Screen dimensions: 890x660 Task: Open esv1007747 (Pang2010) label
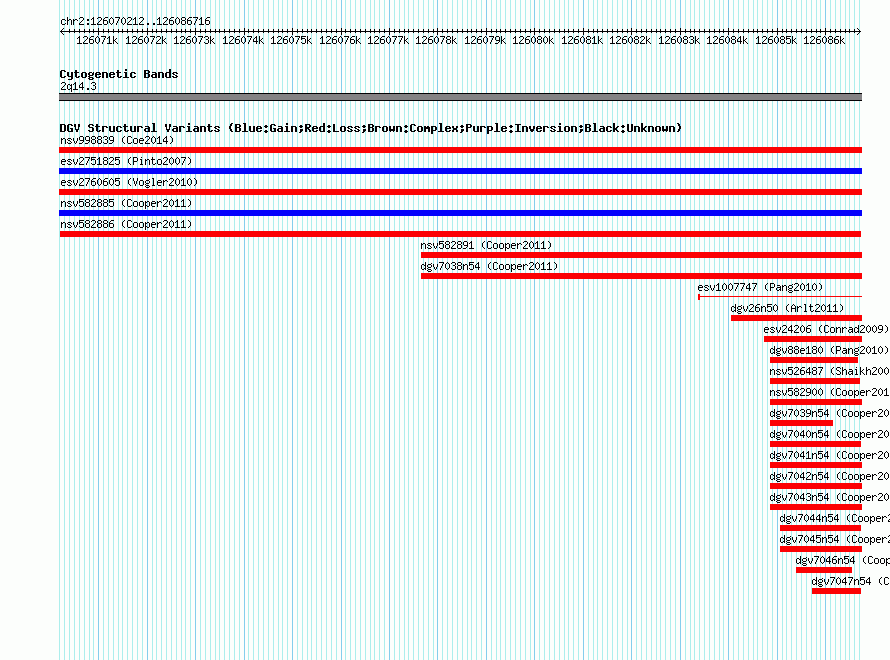coord(760,287)
